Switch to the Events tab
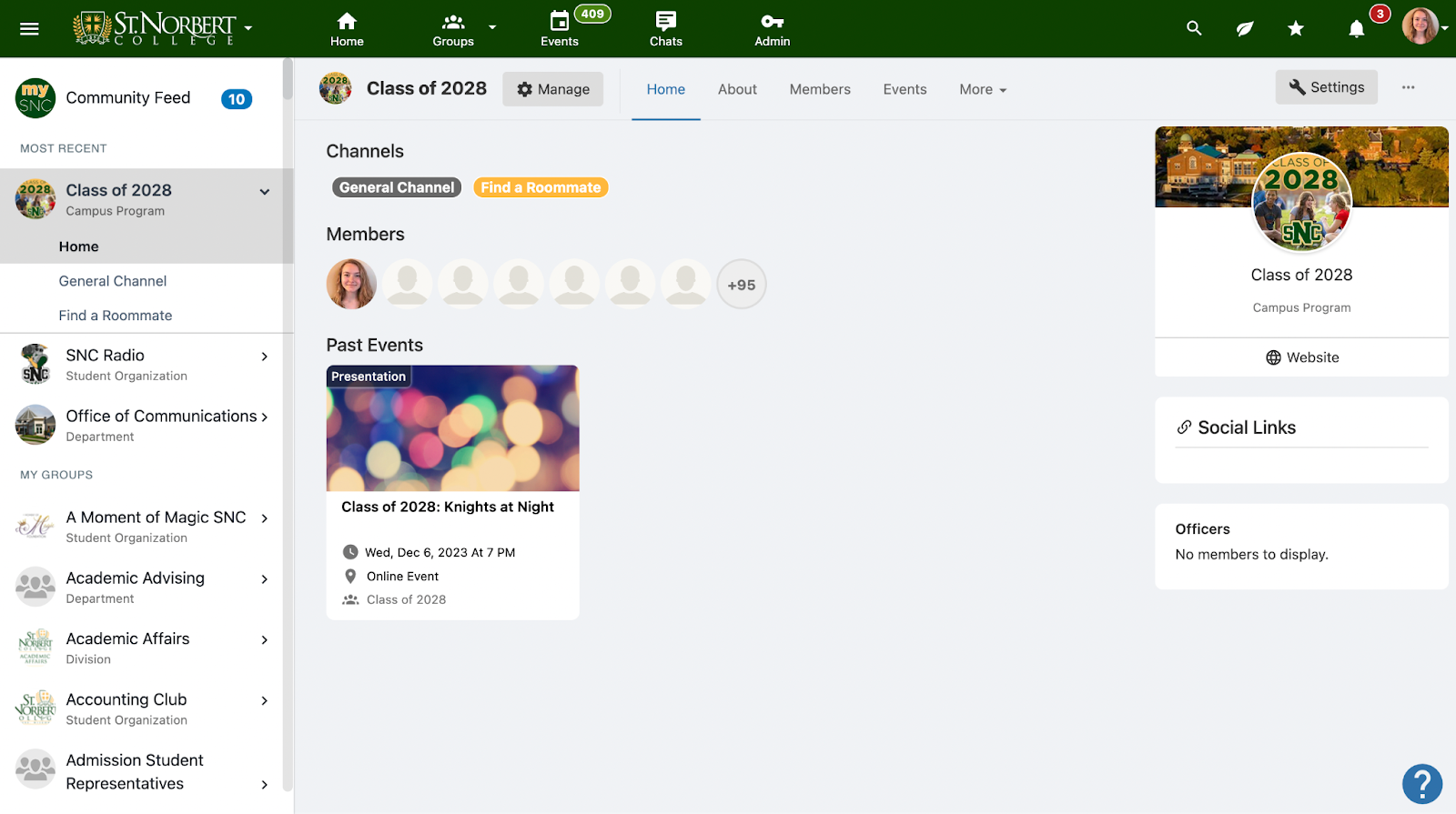Screen dimensions: 1456x814 [x=905, y=89]
